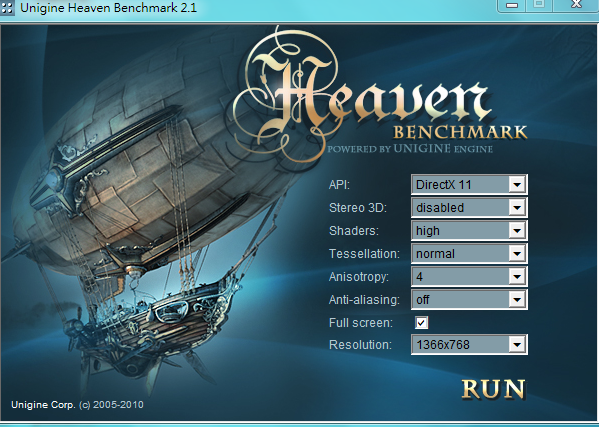Image resolution: width=599 pixels, height=427 pixels.
Task: Open the Resolution dropdown showing 1366x768
Action: tap(469, 345)
